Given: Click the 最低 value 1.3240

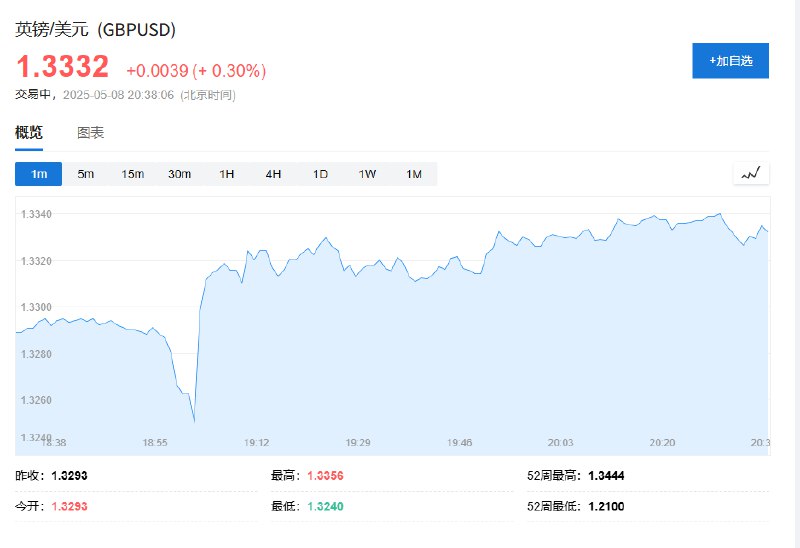Looking at the screenshot, I should point(325,506).
